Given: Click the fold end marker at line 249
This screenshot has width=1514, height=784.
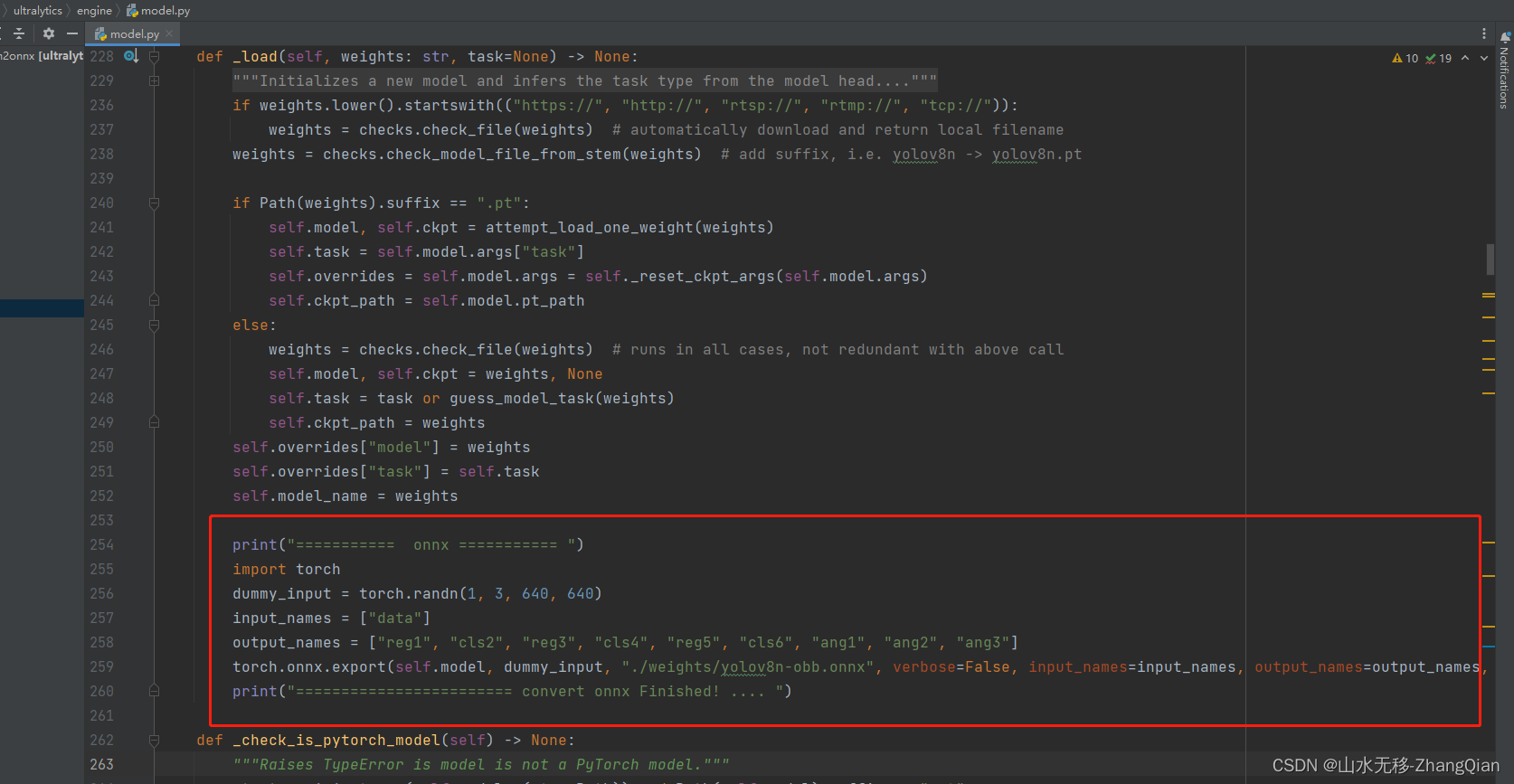Looking at the screenshot, I should (154, 423).
